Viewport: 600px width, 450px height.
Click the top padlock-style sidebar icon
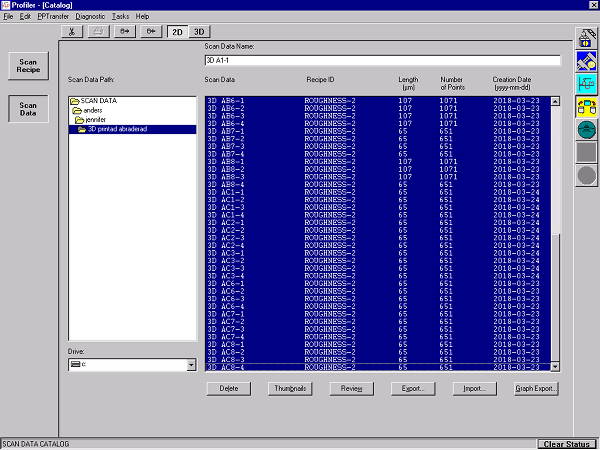click(587, 39)
